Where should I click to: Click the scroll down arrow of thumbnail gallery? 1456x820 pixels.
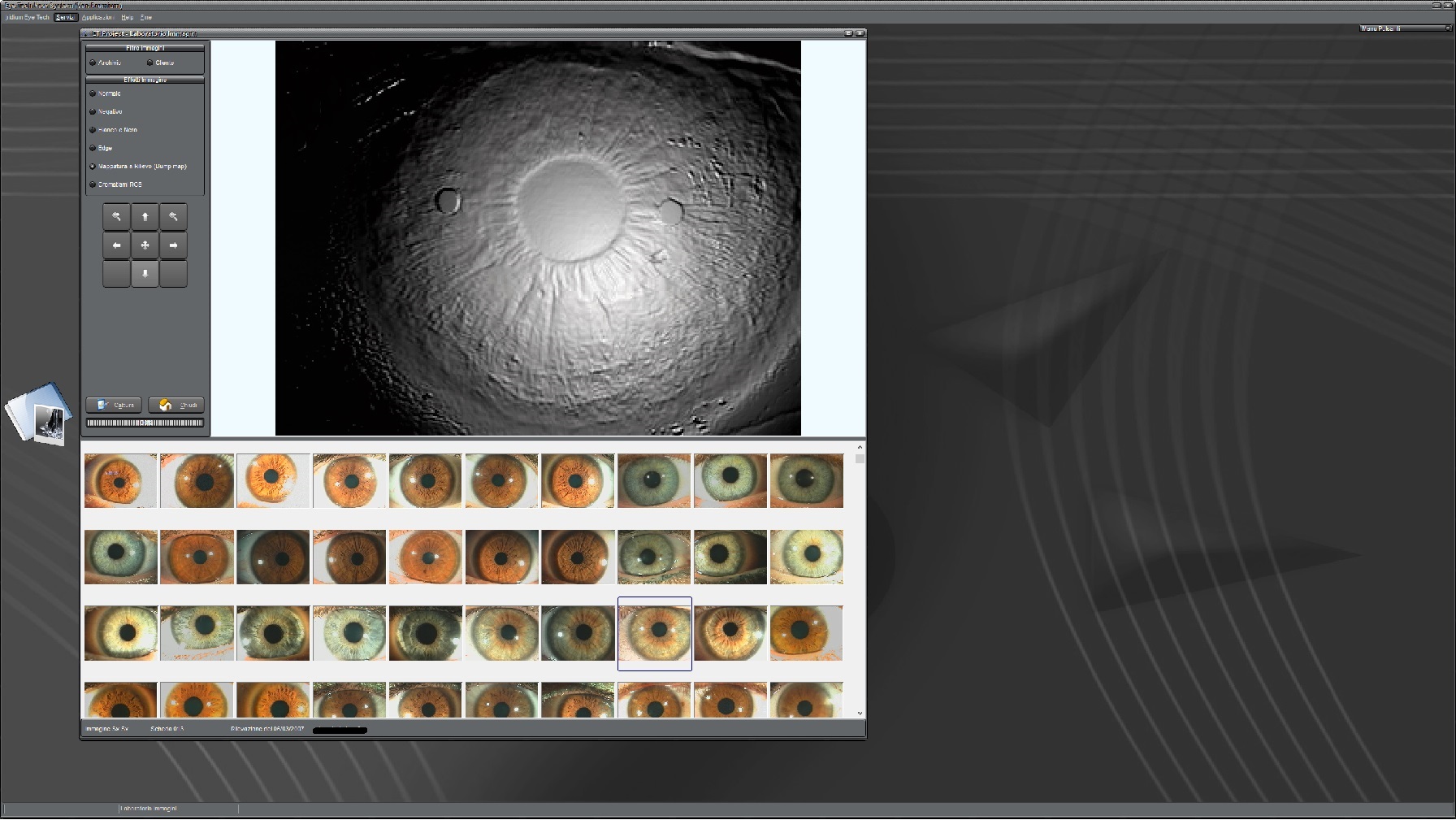[860, 714]
